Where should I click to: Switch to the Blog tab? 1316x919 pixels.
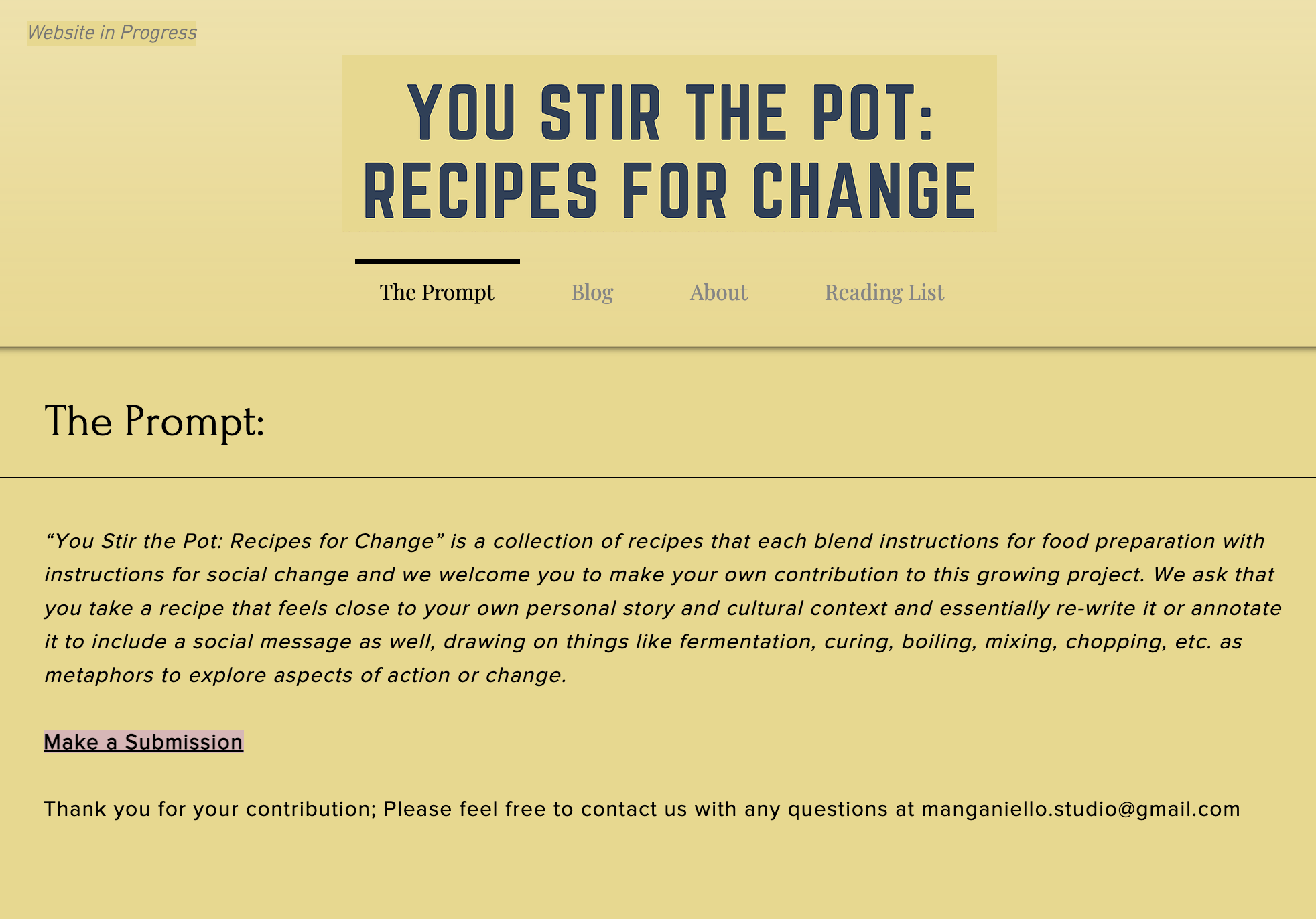pyautogui.click(x=592, y=293)
